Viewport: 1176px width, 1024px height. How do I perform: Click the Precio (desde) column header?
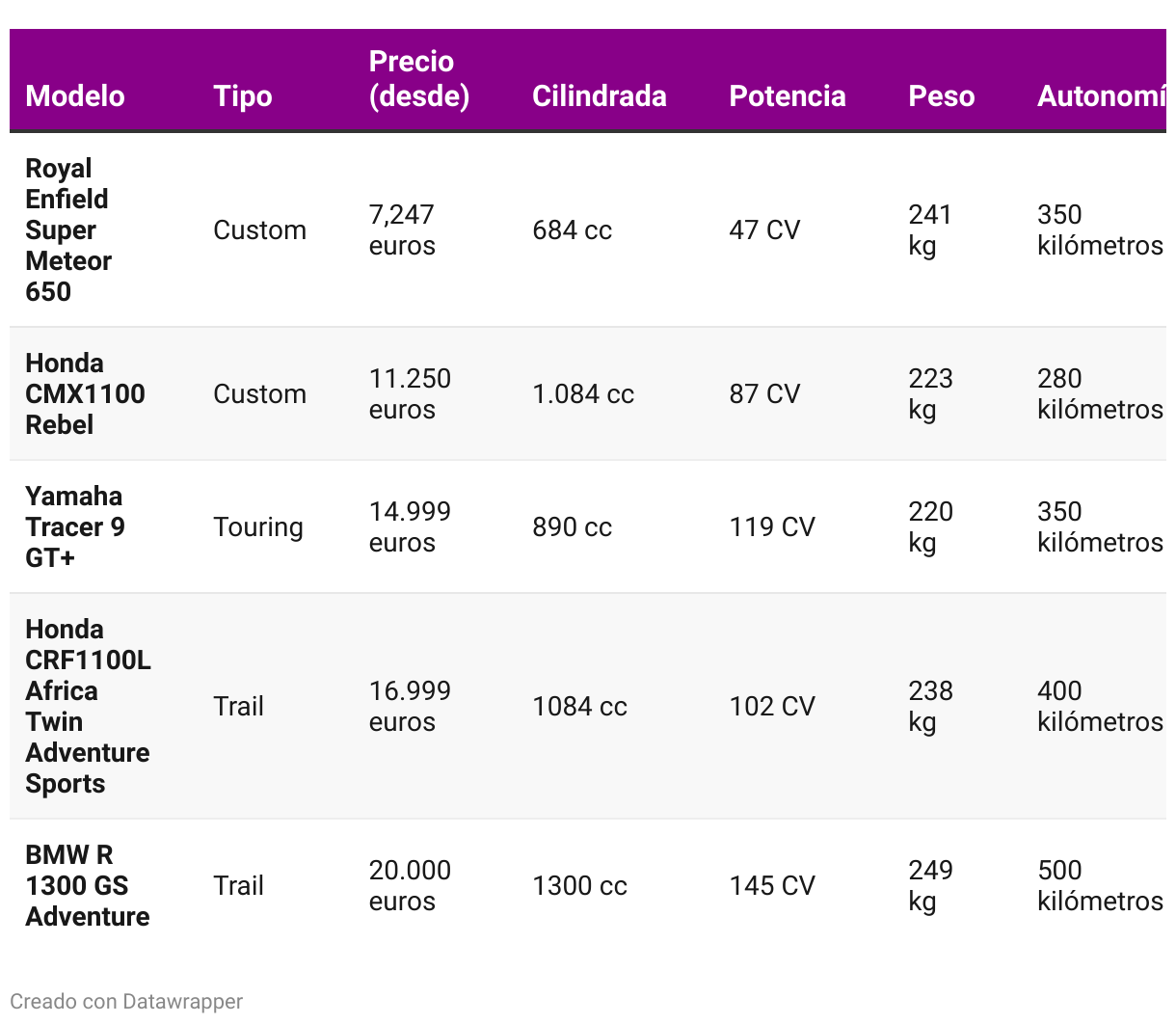click(x=419, y=79)
